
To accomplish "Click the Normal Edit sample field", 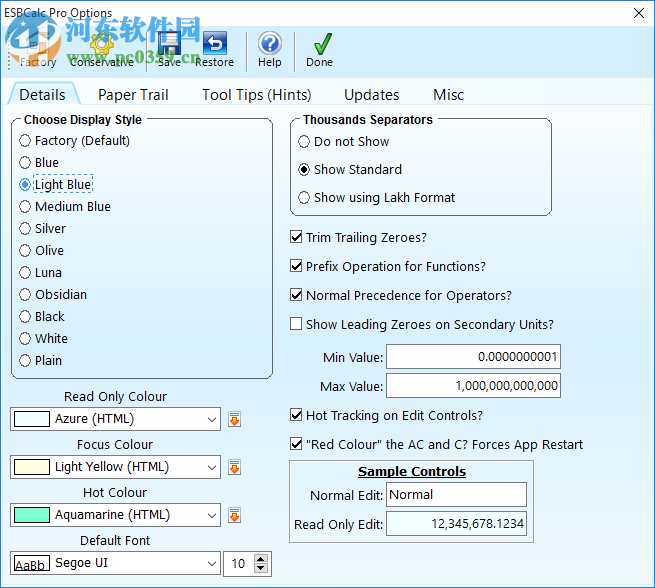I will [x=456, y=494].
